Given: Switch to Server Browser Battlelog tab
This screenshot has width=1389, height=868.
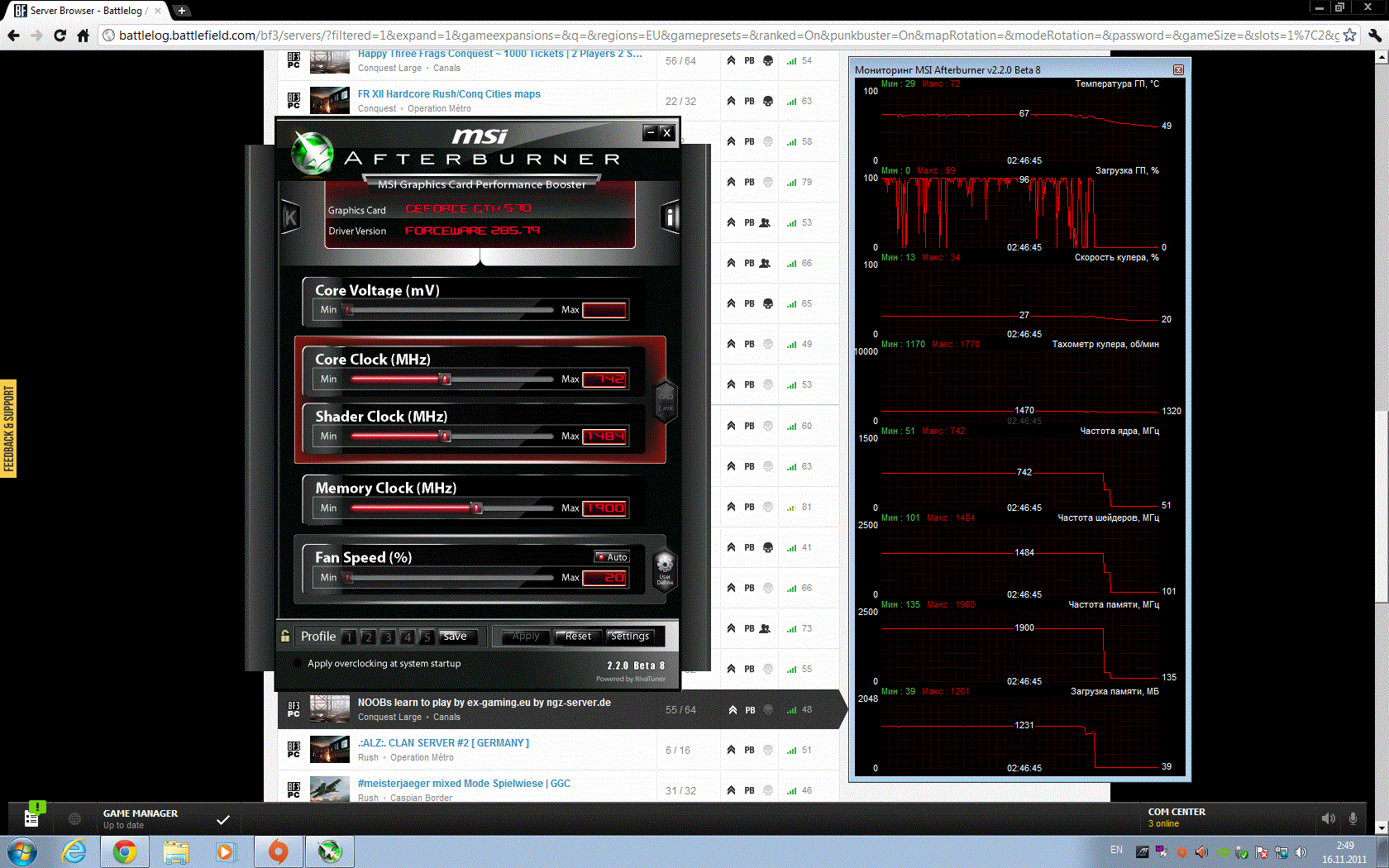Looking at the screenshot, I should click(83, 11).
